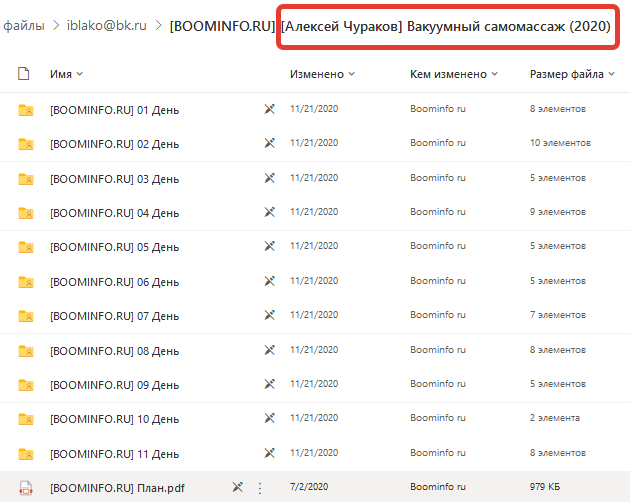
Task: Open the Размер файла column dropdown
Action: tap(572, 74)
